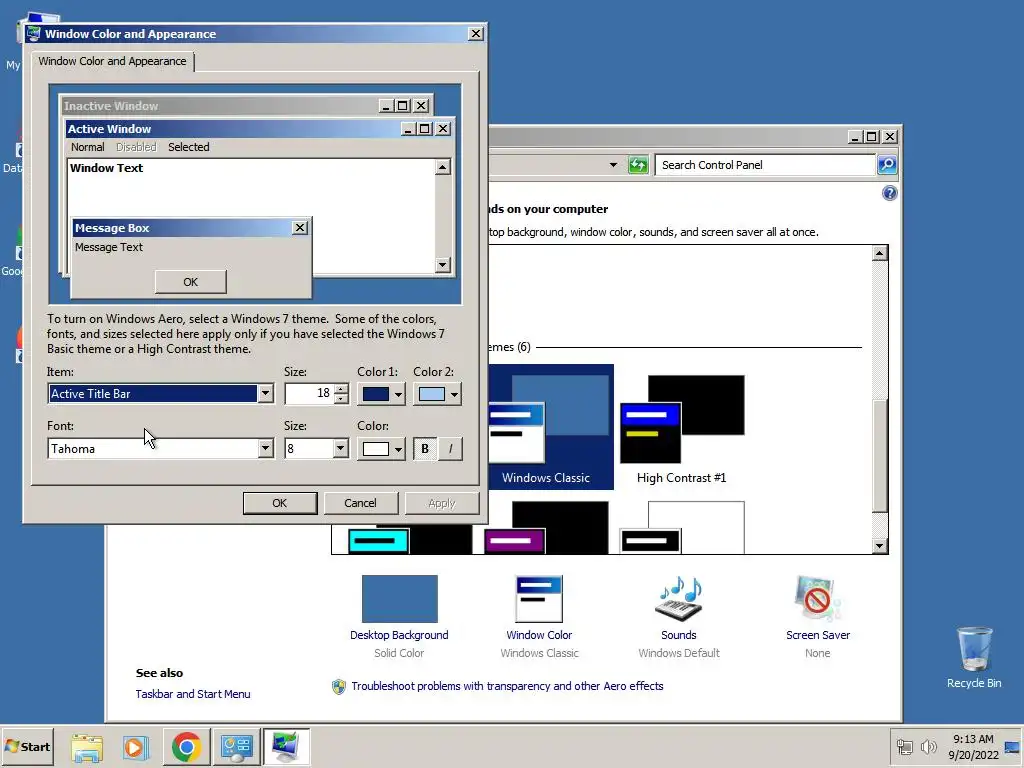Open Google Chrome from the taskbar

(186, 746)
